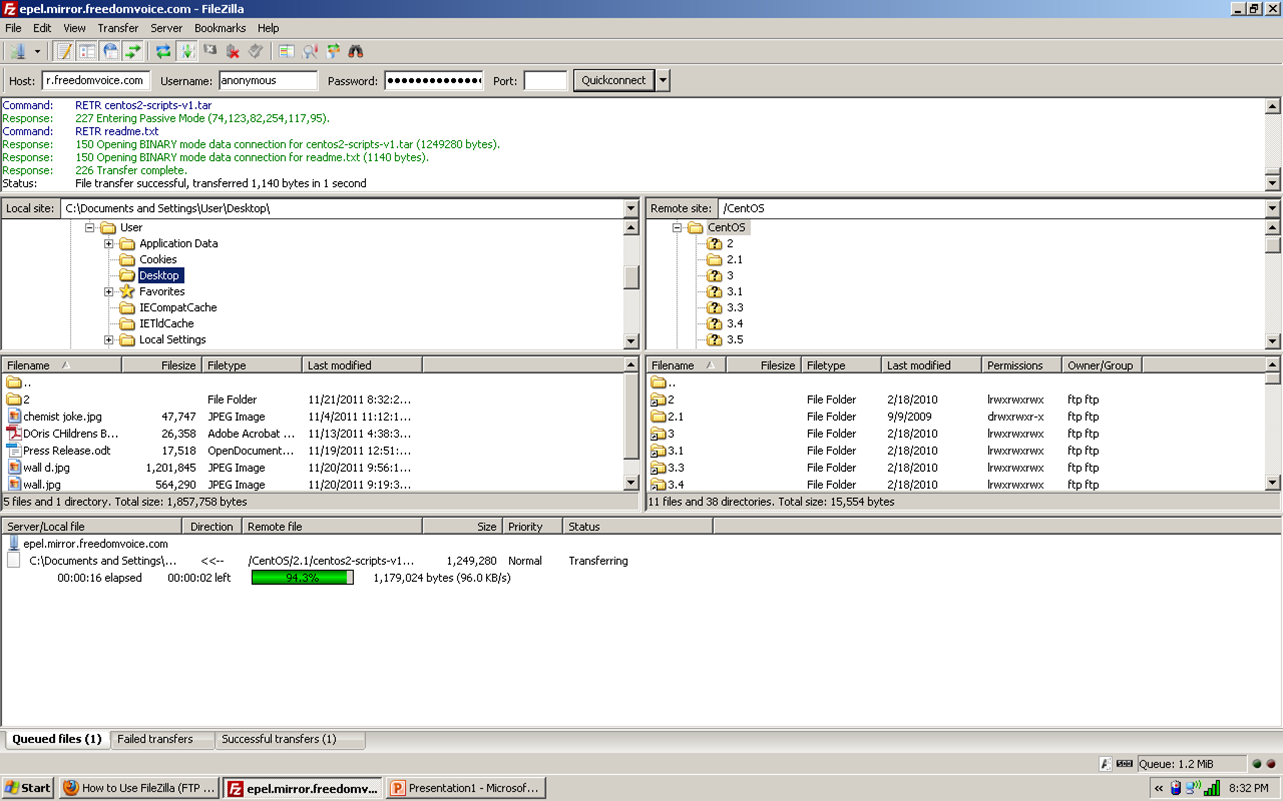
Task: Click transfer type indicator in status bar
Action: 1106,764
